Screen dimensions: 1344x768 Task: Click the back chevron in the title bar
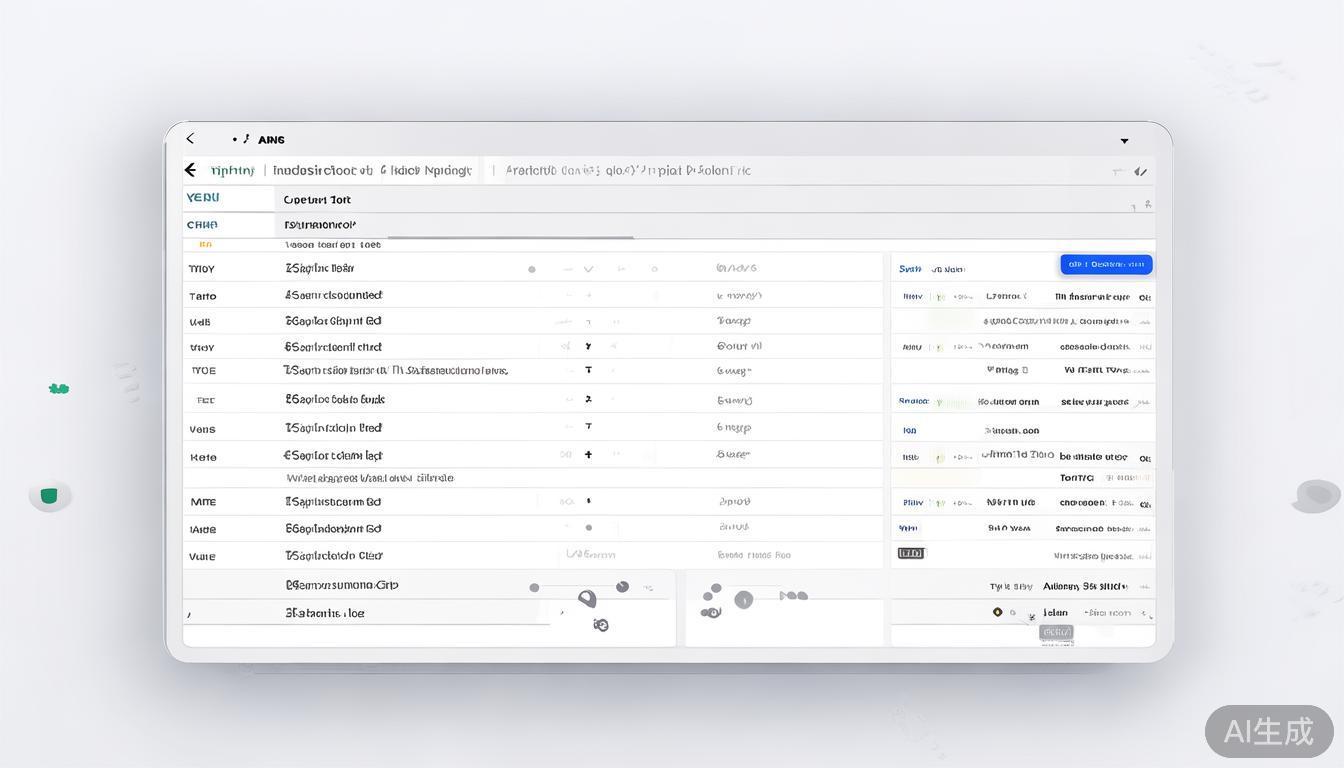pyautogui.click(x=190, y=139)
